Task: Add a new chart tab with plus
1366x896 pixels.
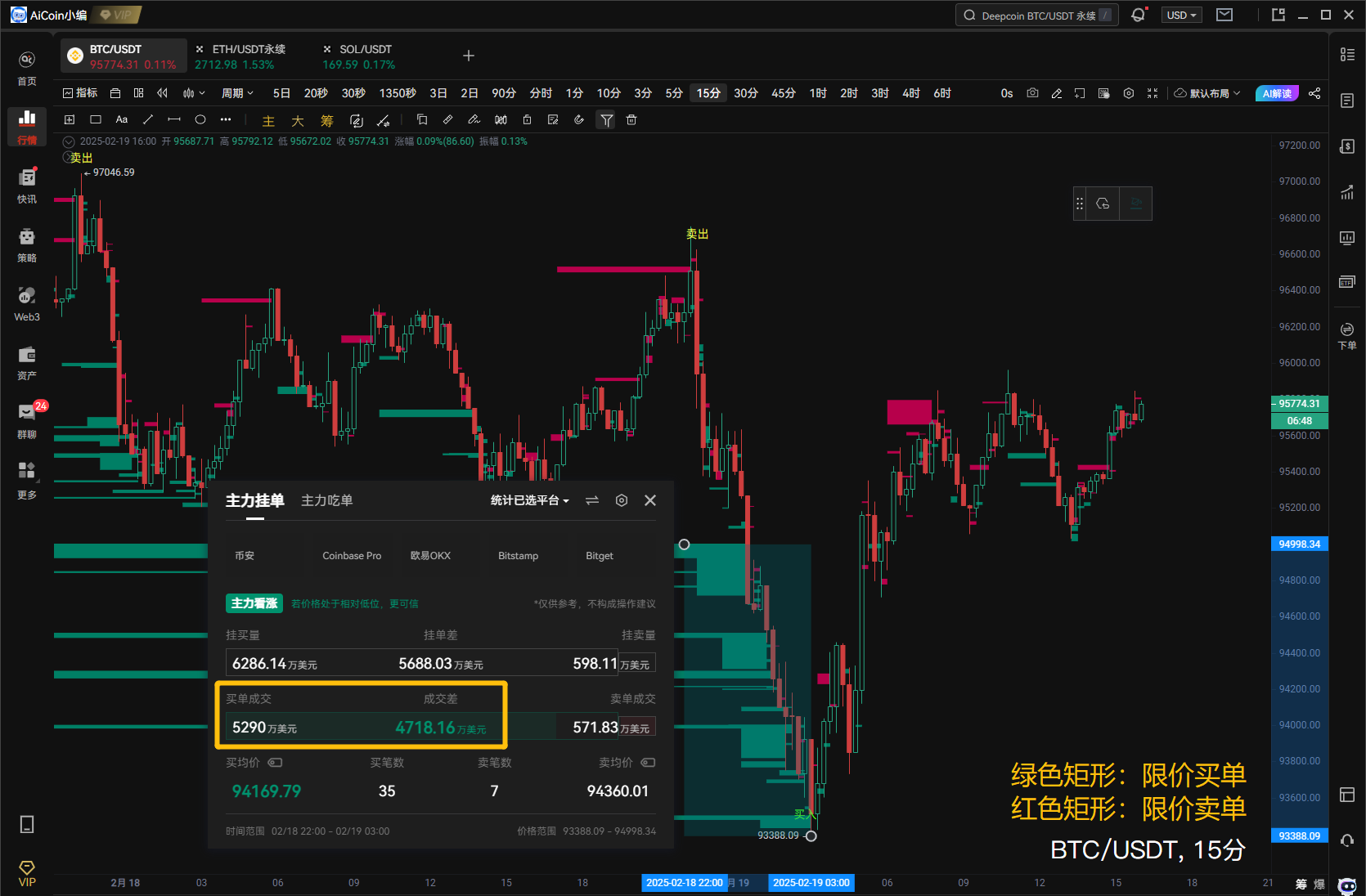Action: coord(469,56)
